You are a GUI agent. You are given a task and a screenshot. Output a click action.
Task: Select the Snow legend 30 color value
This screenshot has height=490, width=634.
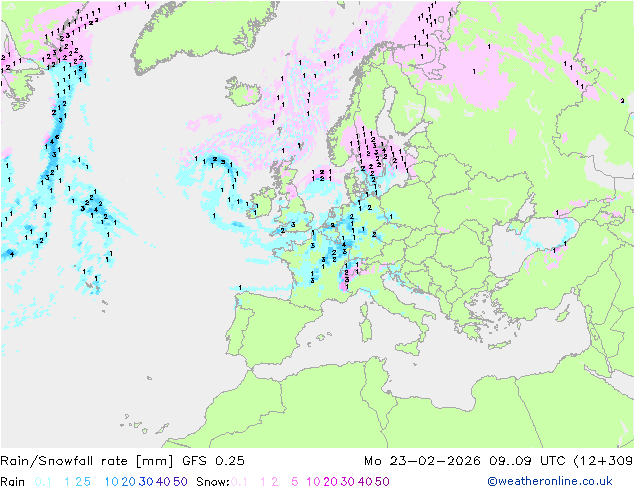point(348,482)
